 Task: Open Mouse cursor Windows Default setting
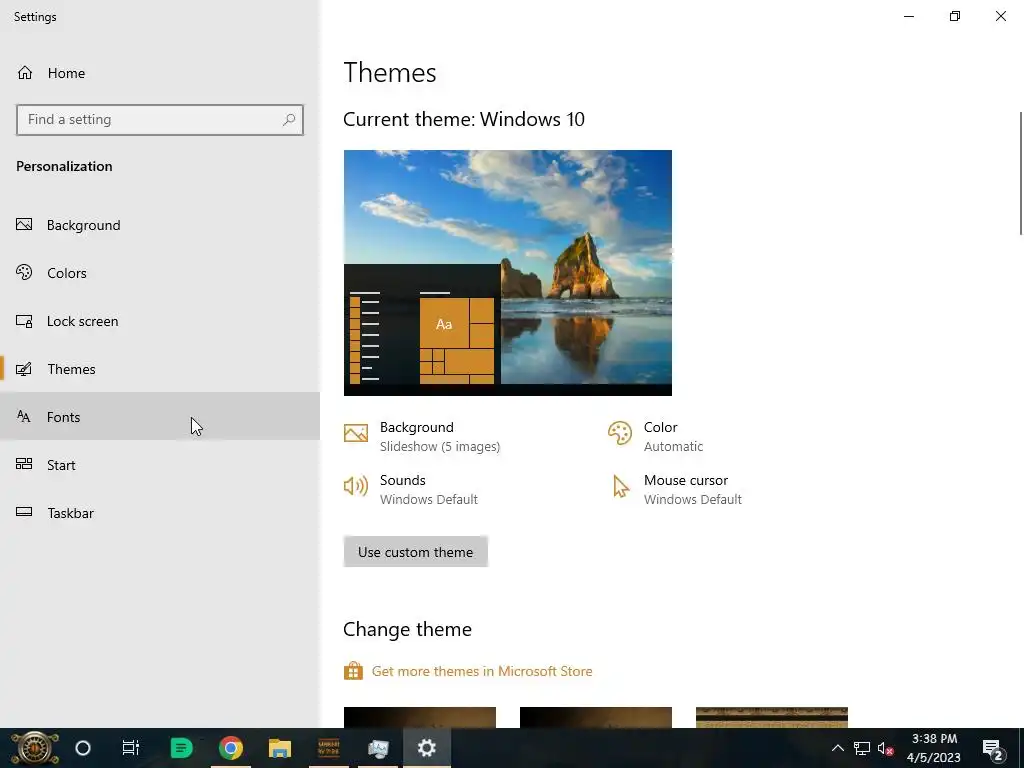pyautogui.click(x=675, y=489)
